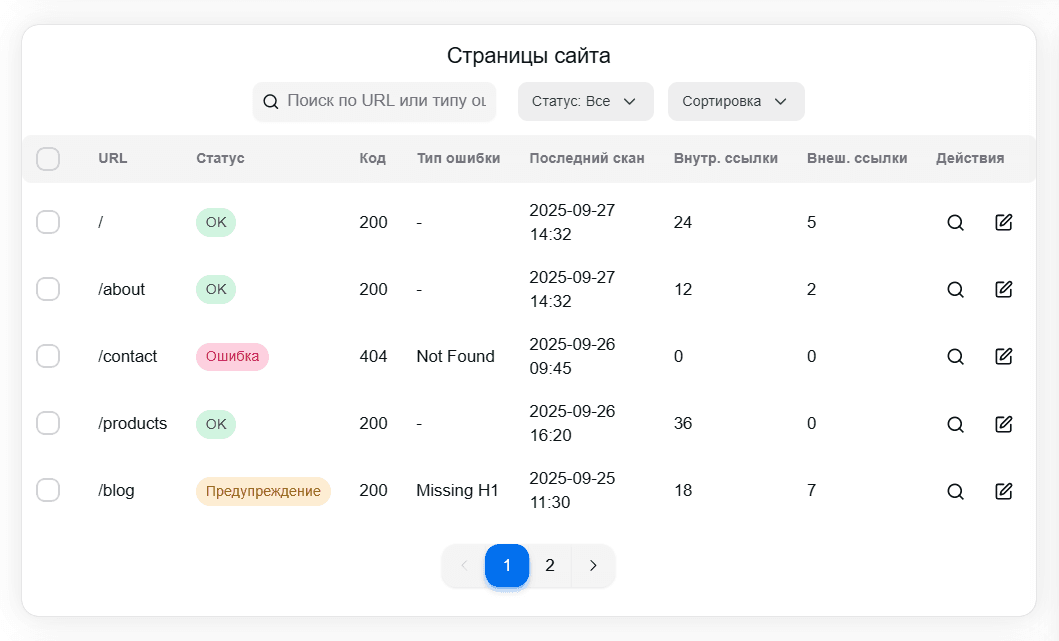Viewport: 1059px width, 641px height.
Task: Select the checkbox next to /products
Action: tap(47, 423)
